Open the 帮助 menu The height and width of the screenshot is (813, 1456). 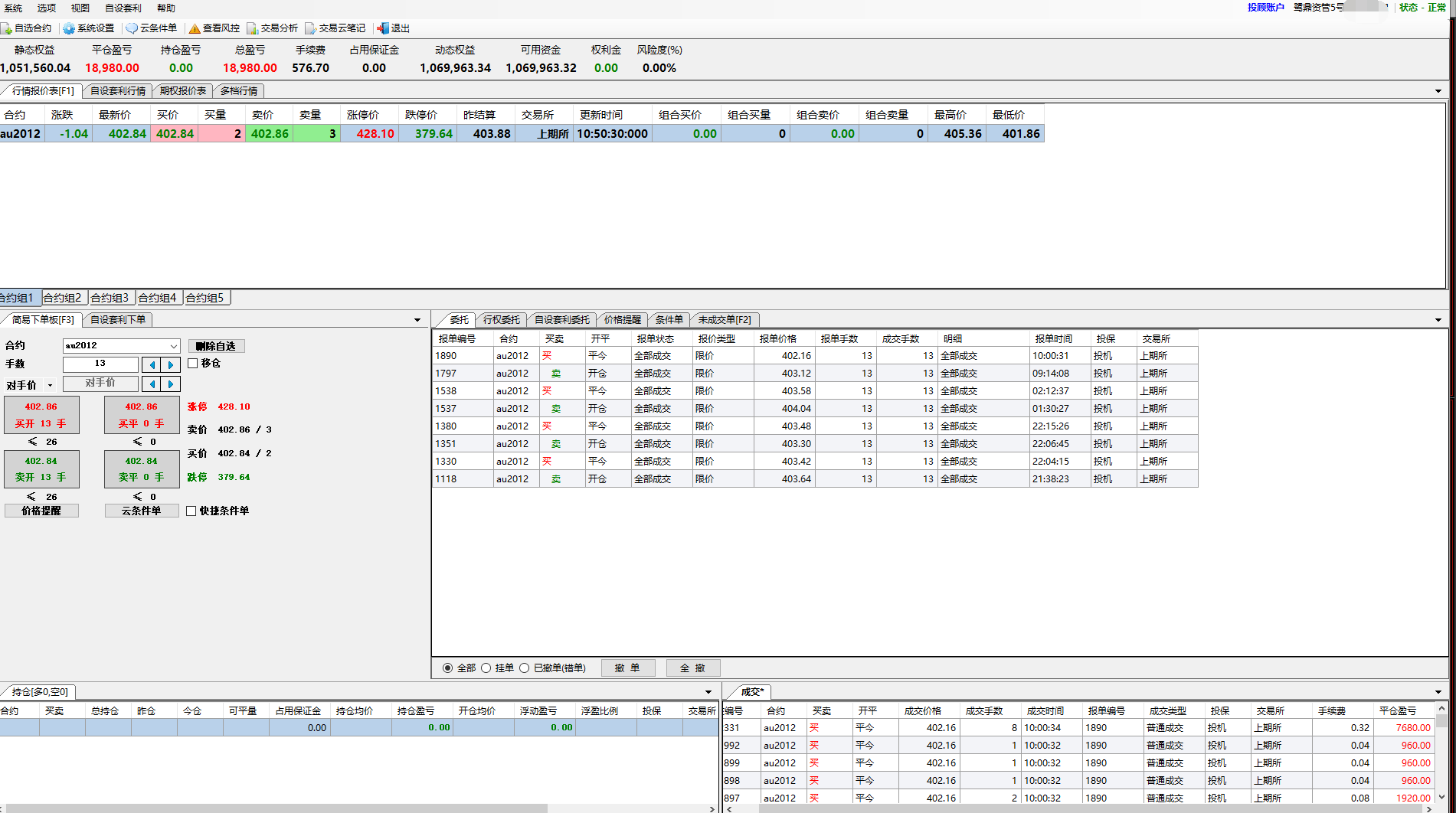tap(166, 8)
